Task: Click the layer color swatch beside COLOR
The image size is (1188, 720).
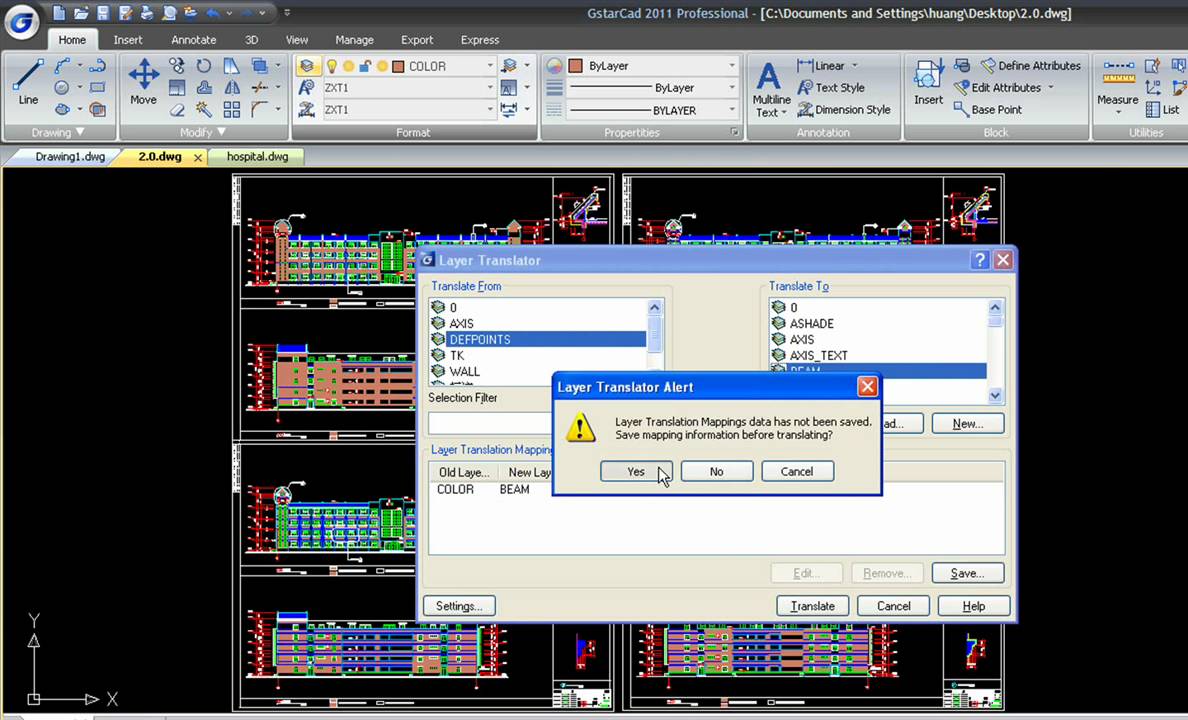Action: (398, 67)
